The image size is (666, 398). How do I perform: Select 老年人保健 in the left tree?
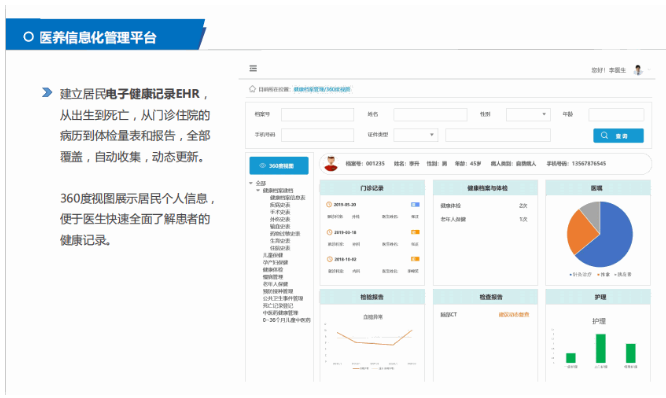coord(275,284)
